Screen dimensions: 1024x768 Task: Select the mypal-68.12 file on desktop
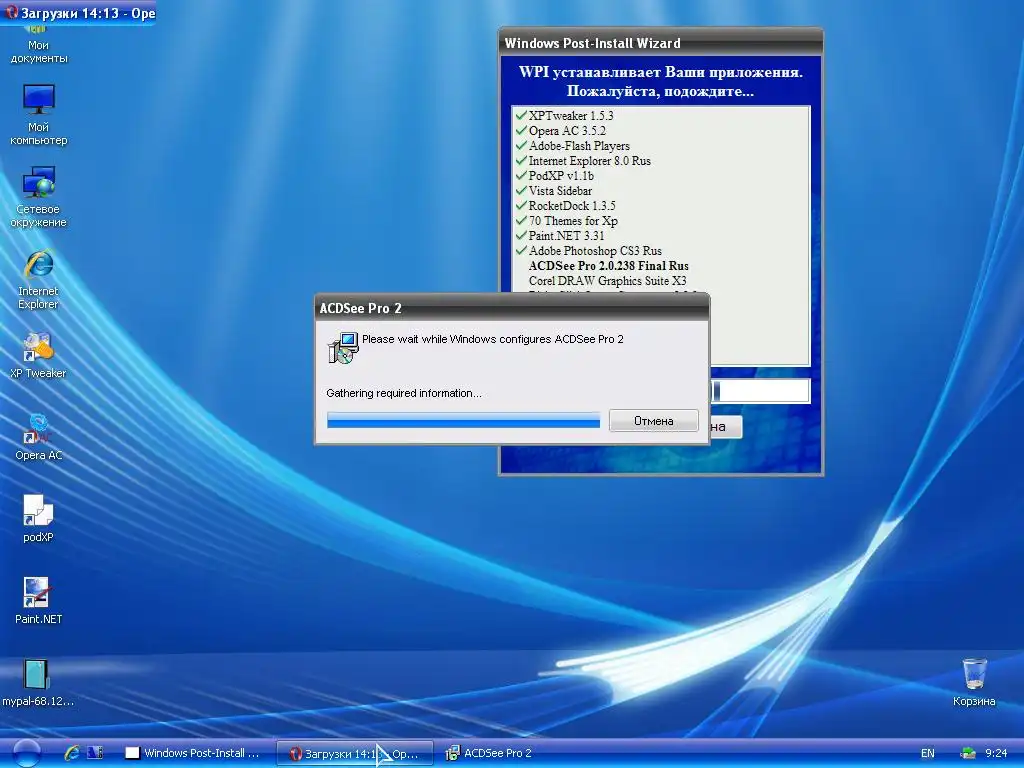[x=38, y=683]
